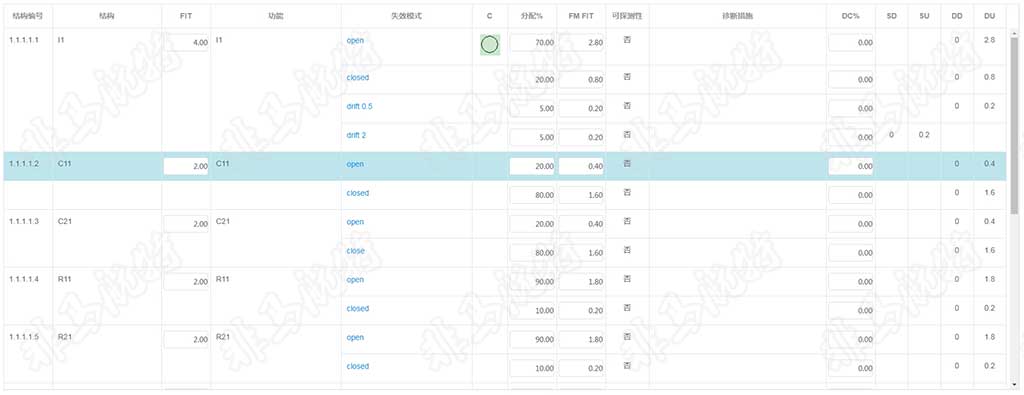Click the 'DU' column header
The width and height of the screenshot is (1024, 395).
989,16
